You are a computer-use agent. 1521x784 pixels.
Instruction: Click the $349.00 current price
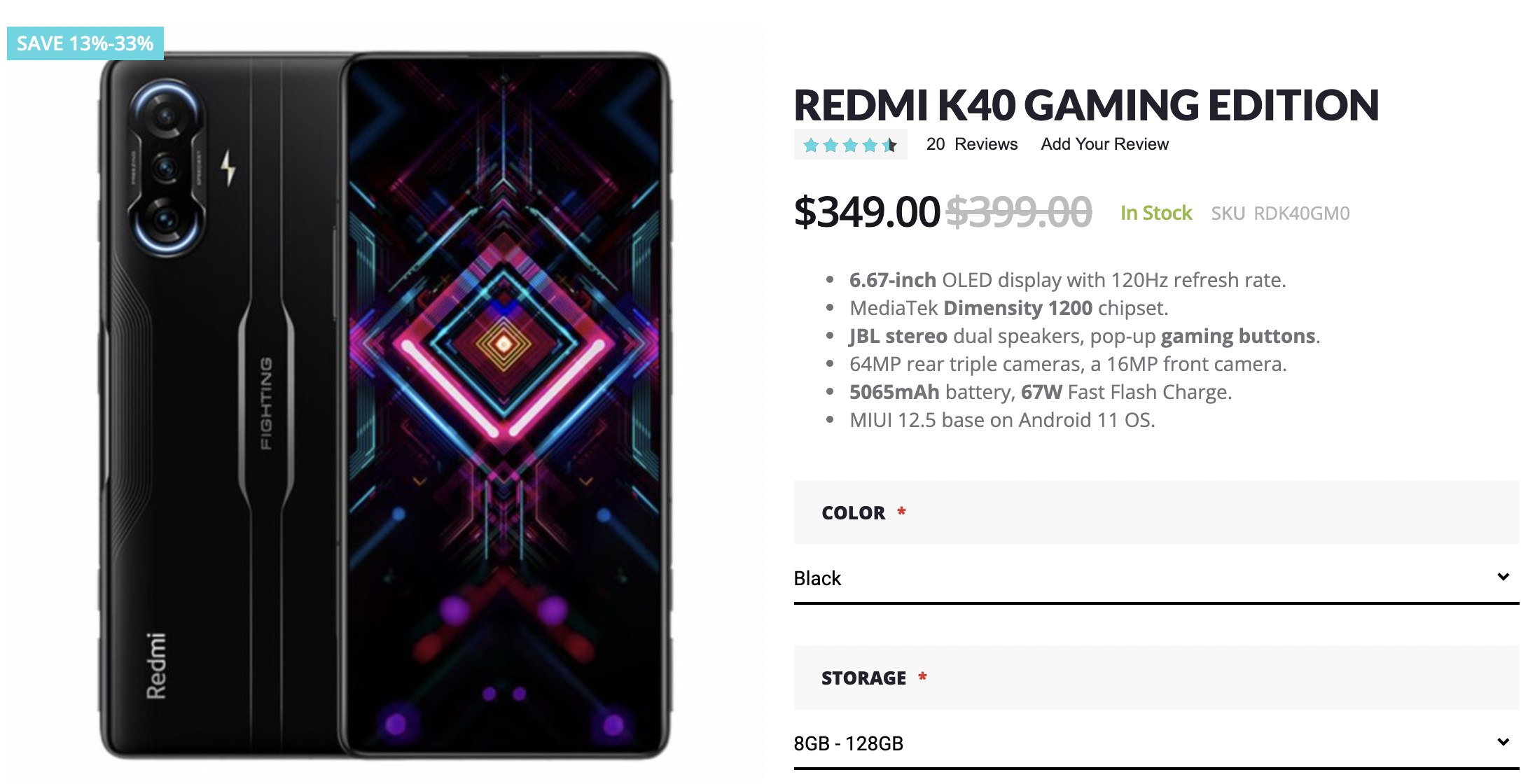tap(866, 212)
